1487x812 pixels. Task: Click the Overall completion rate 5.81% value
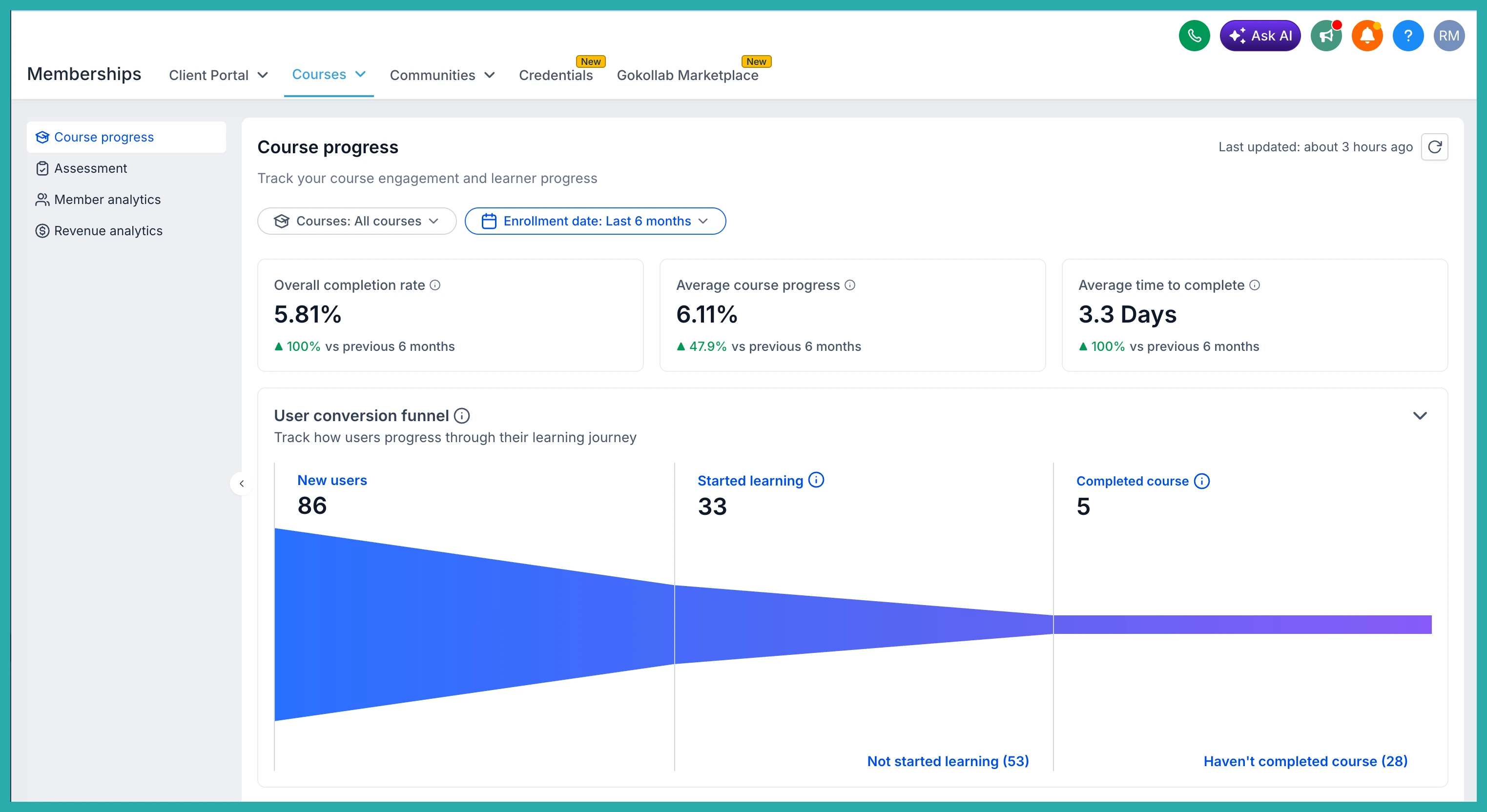coord(308,315)
